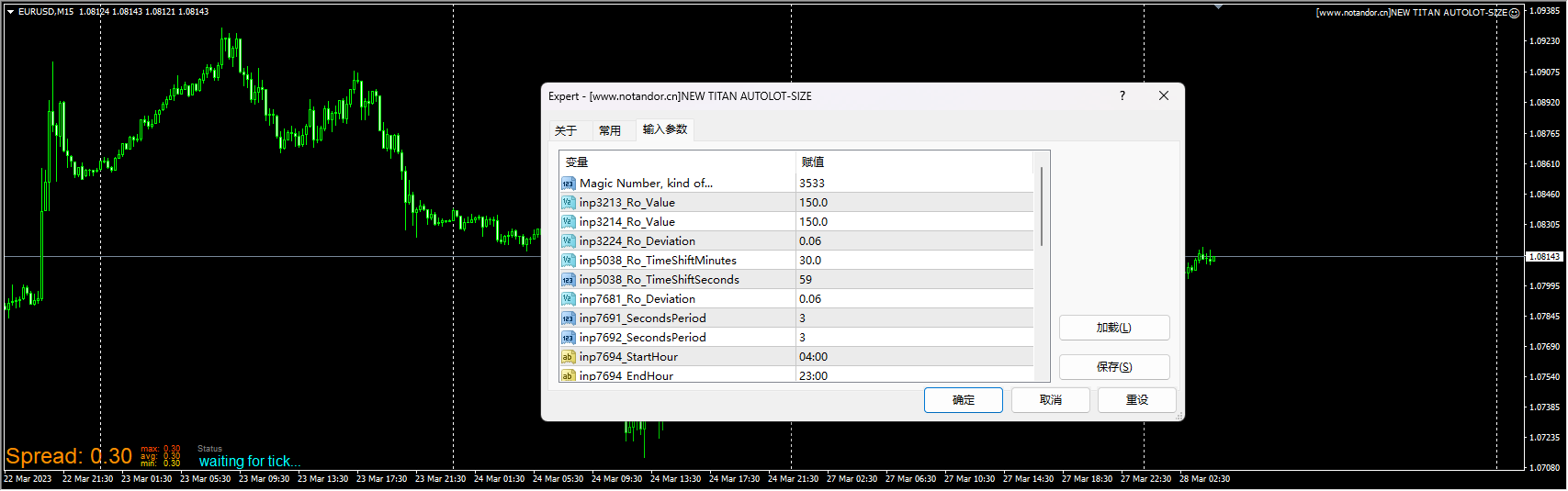Viewport: 1568px width, 491px height.
Task: Click the integer icon beside Magic Number row
Action: pyautogui.click(x=568, y=184)
